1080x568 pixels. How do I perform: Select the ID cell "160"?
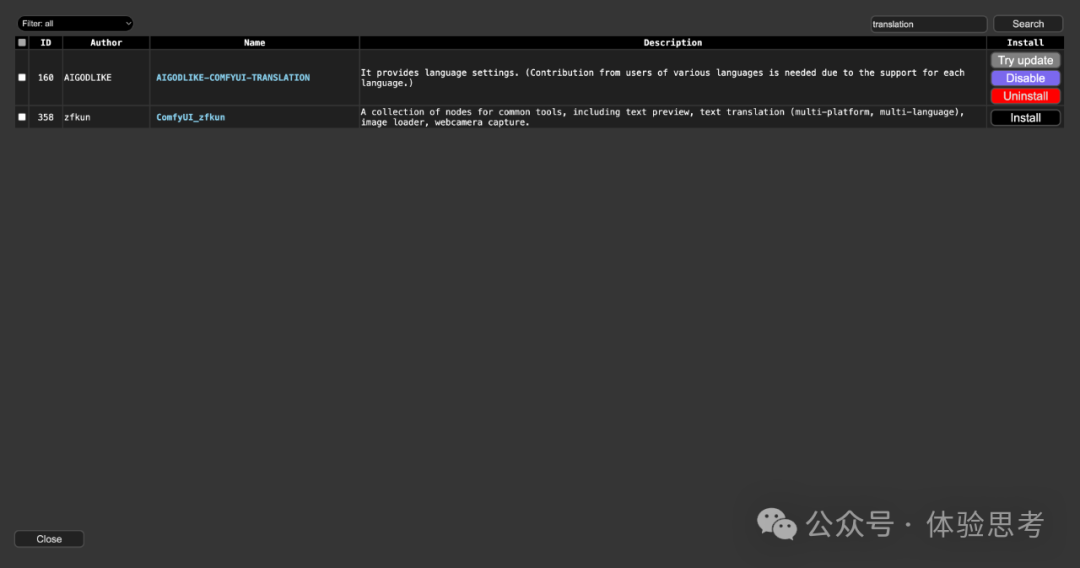tap(45, 78)
